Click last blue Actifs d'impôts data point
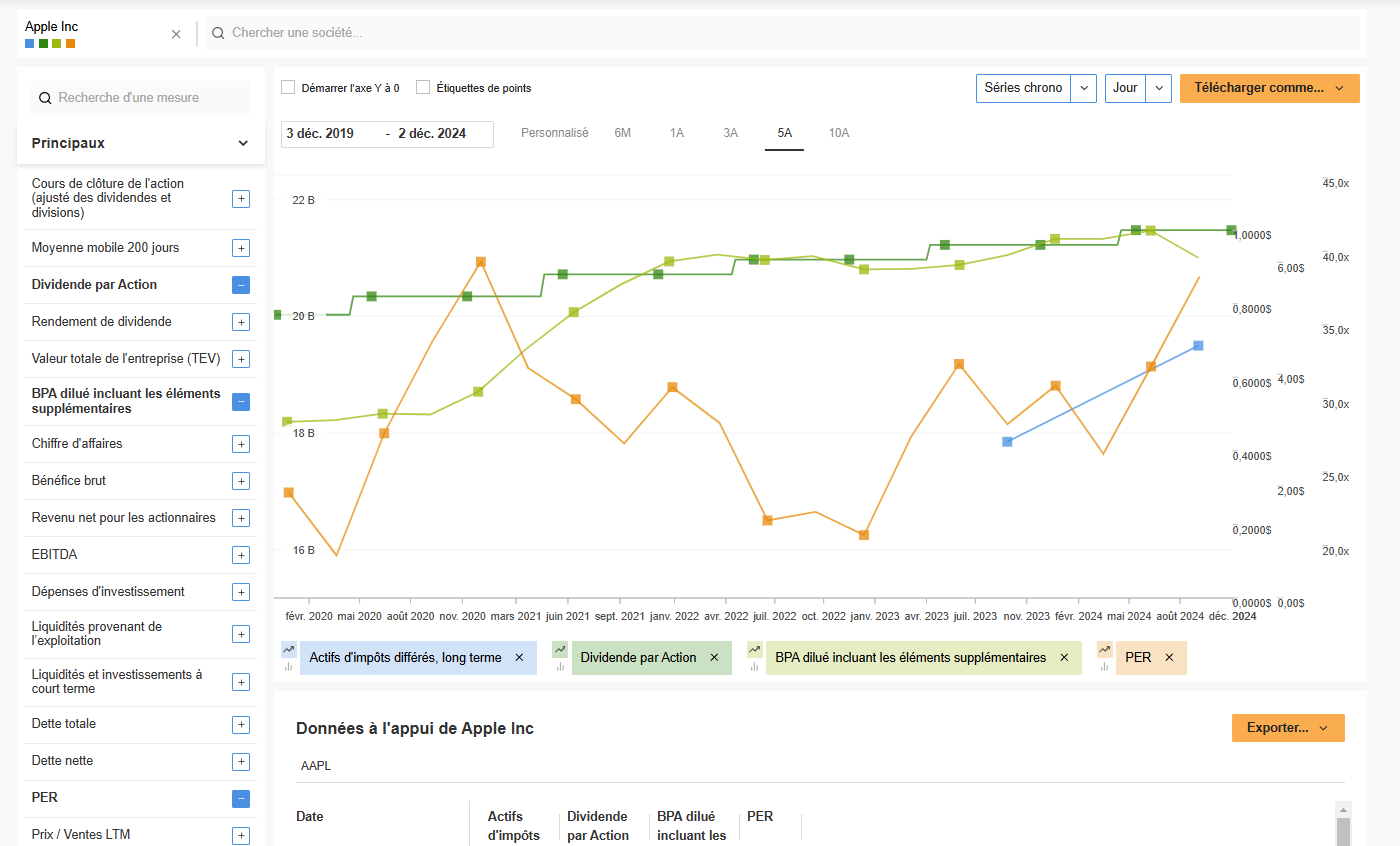Image resolution: width=1400 pixels, height=846 pixels. (x=1198, y=346)
